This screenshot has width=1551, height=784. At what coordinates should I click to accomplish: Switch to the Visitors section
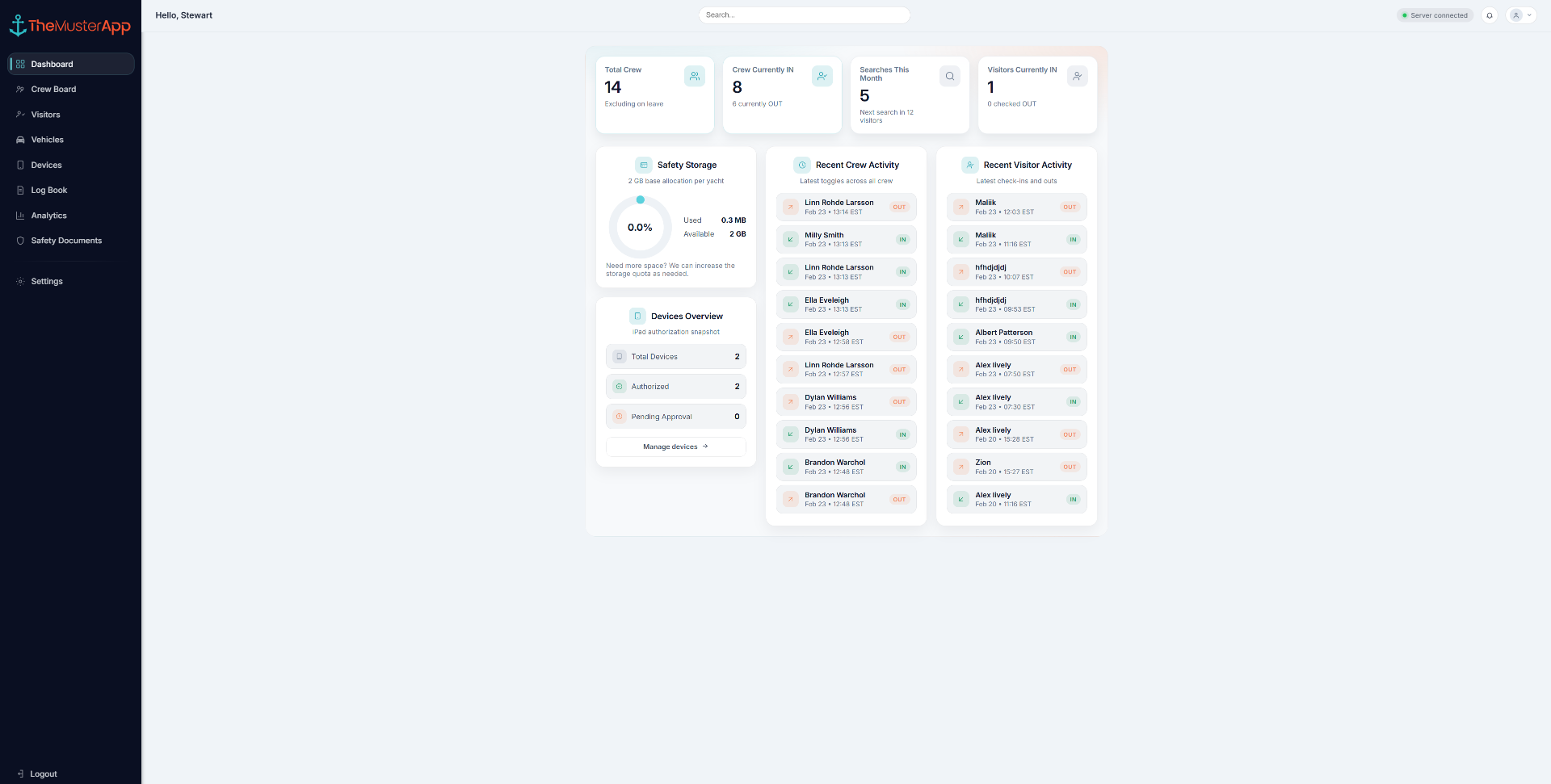coord(44,114)
